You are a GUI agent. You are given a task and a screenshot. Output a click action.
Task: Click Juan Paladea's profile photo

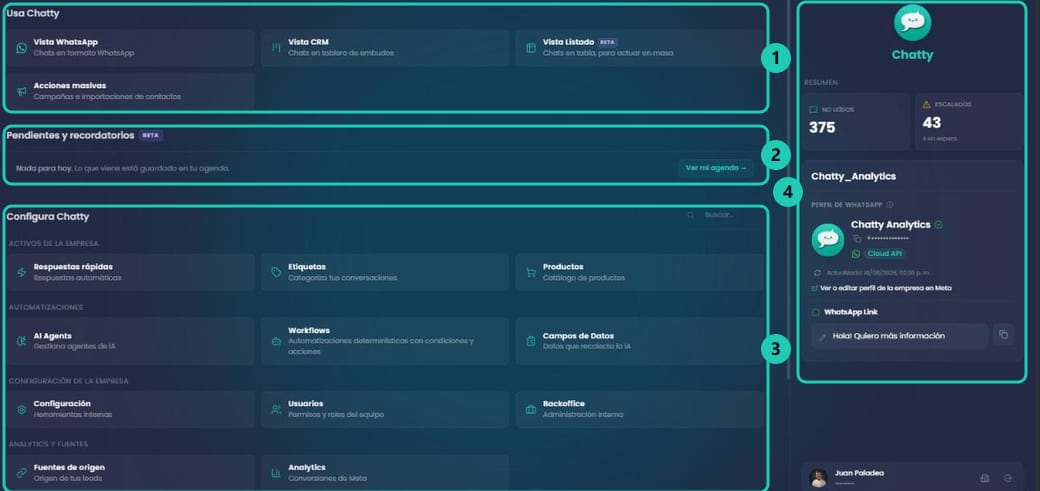coord(818,478)
